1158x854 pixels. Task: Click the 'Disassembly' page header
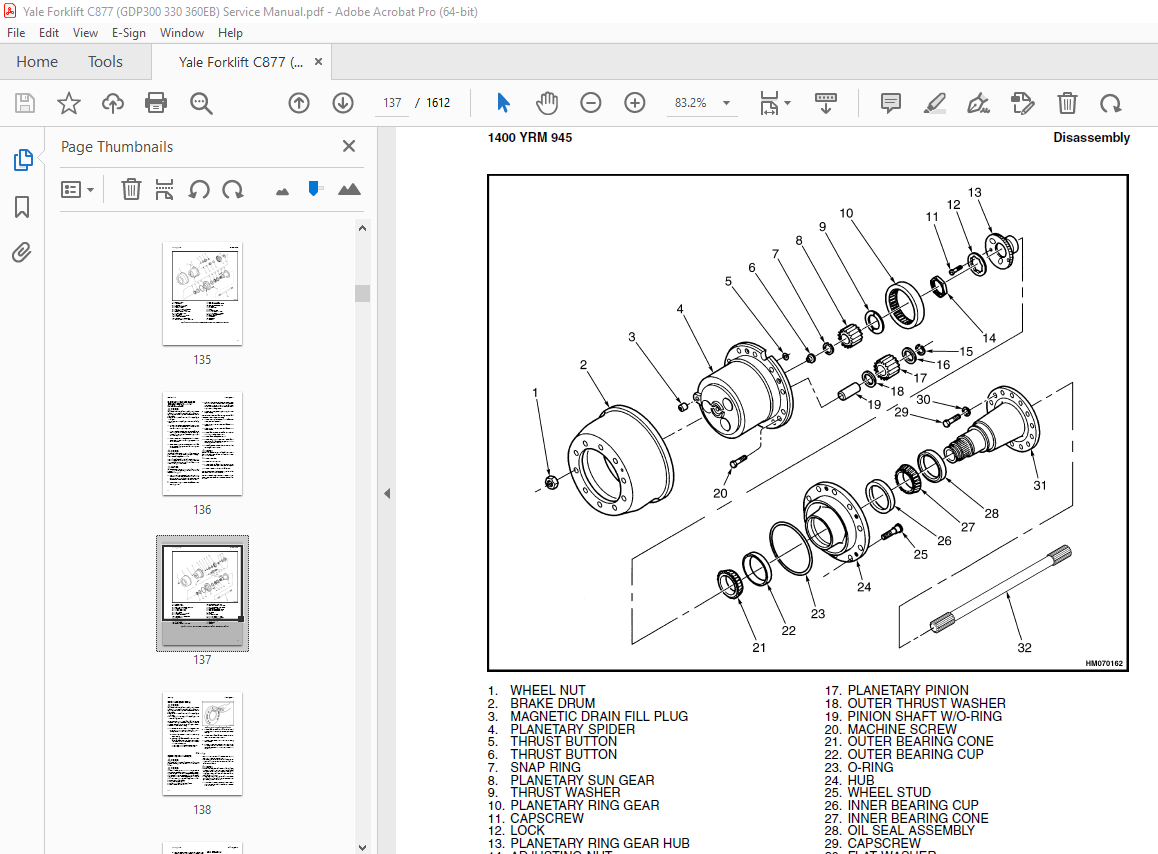click(1092, 137)
